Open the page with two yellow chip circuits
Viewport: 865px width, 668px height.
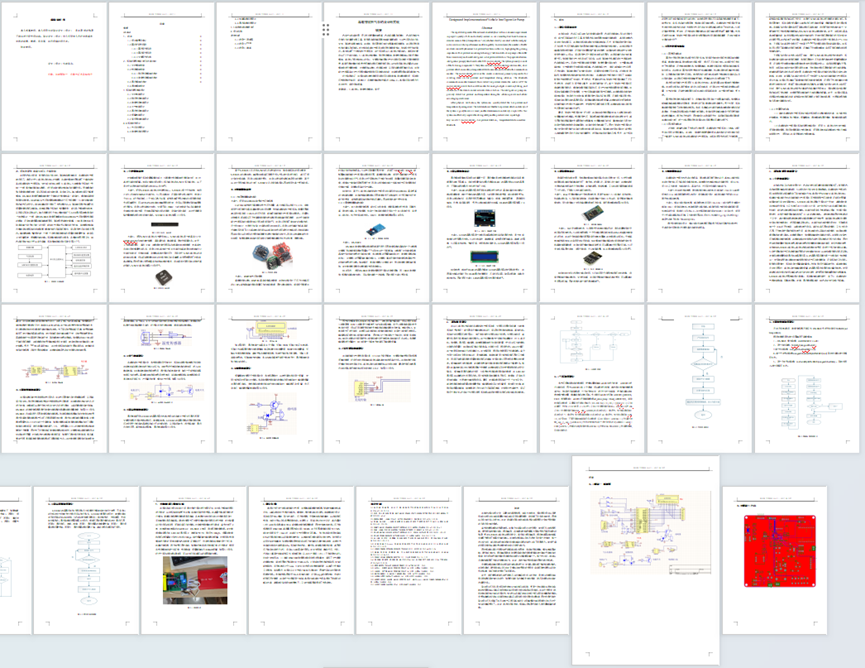[x=54, y=379]
